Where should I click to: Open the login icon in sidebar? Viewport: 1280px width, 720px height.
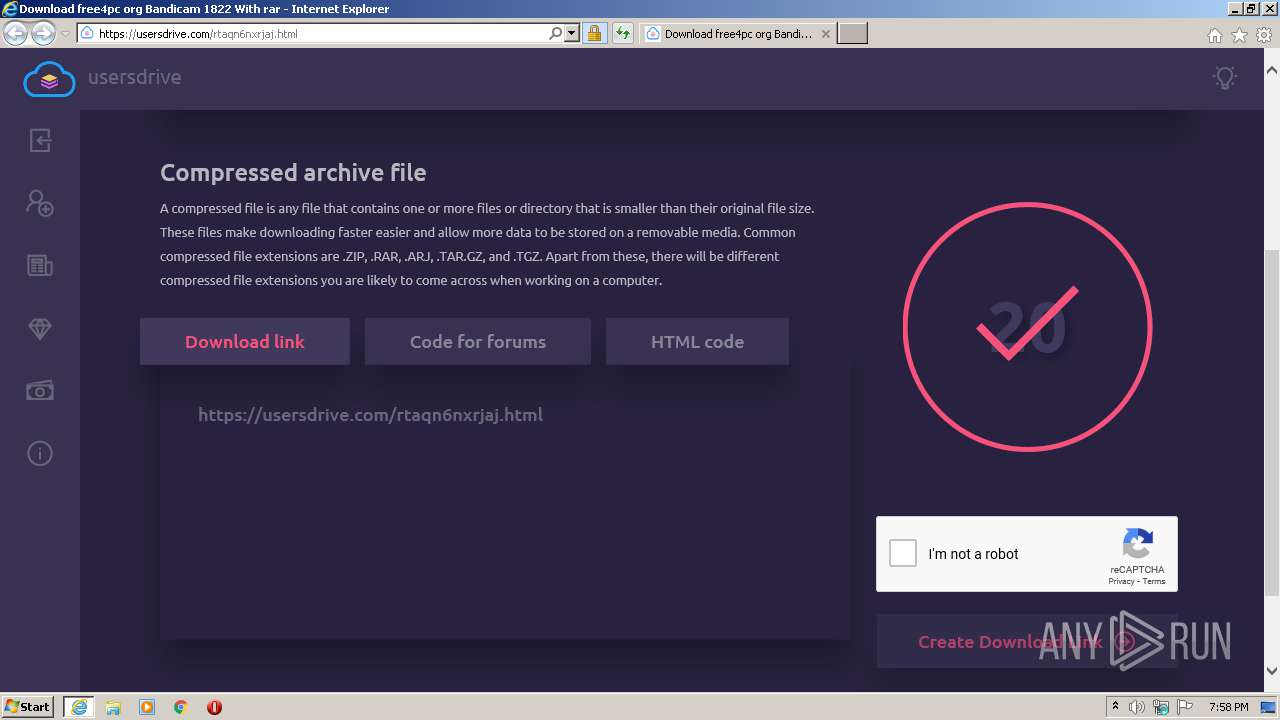click(x=40, y=140)
